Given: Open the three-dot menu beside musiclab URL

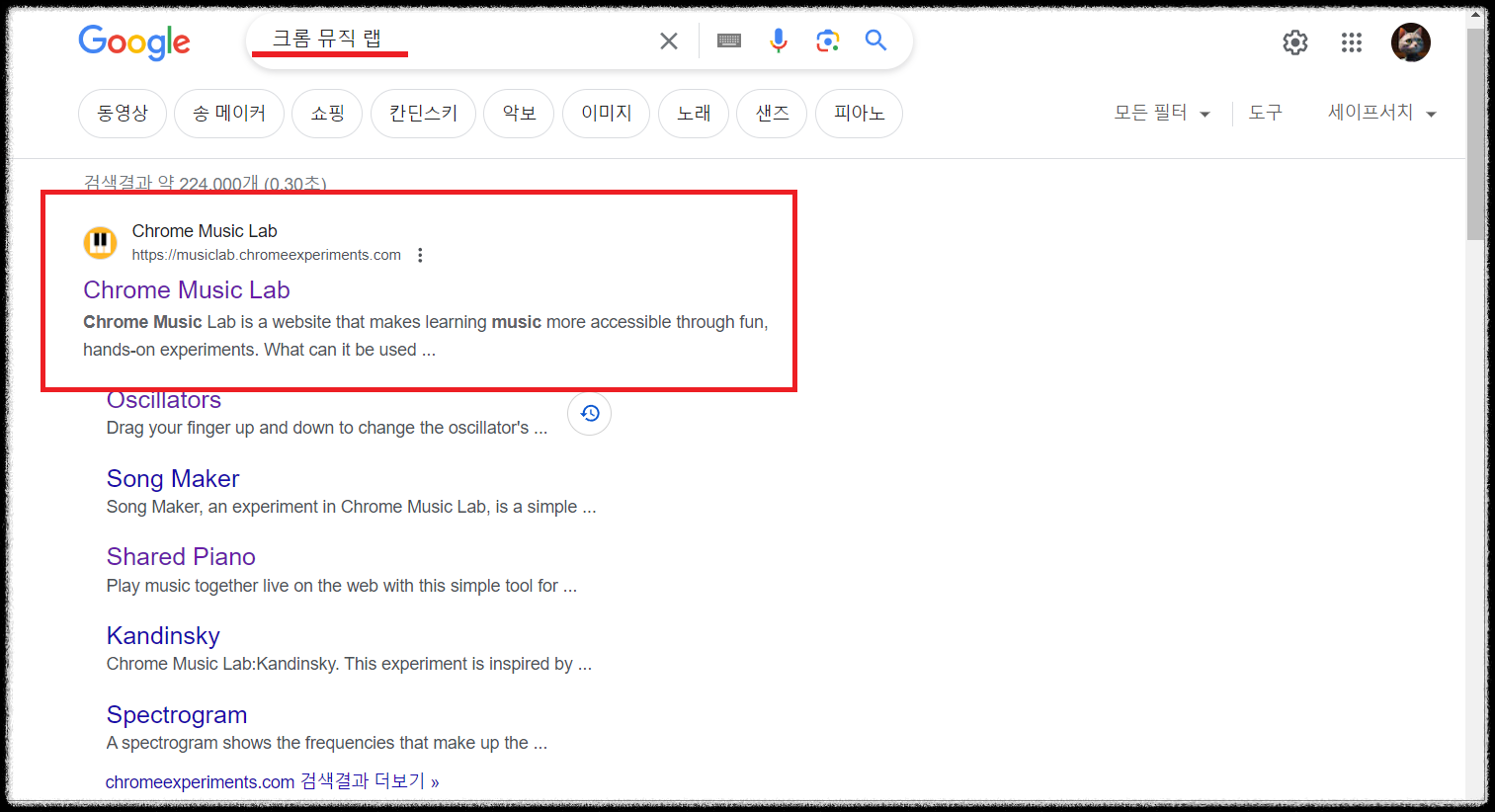Looking at the screenshot, I should 420,255.
